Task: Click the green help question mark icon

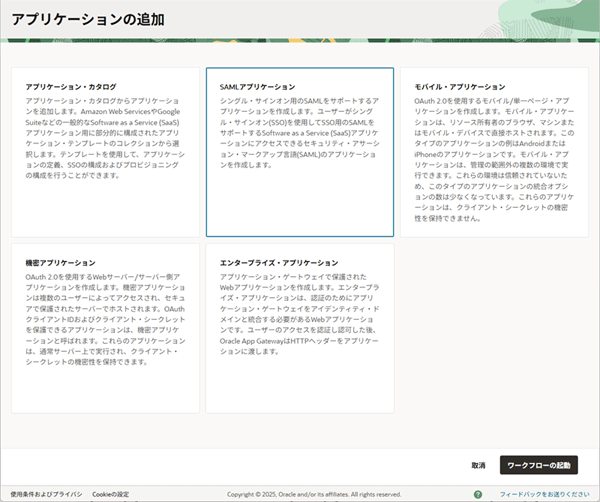Action: click(x=477, y=494)
